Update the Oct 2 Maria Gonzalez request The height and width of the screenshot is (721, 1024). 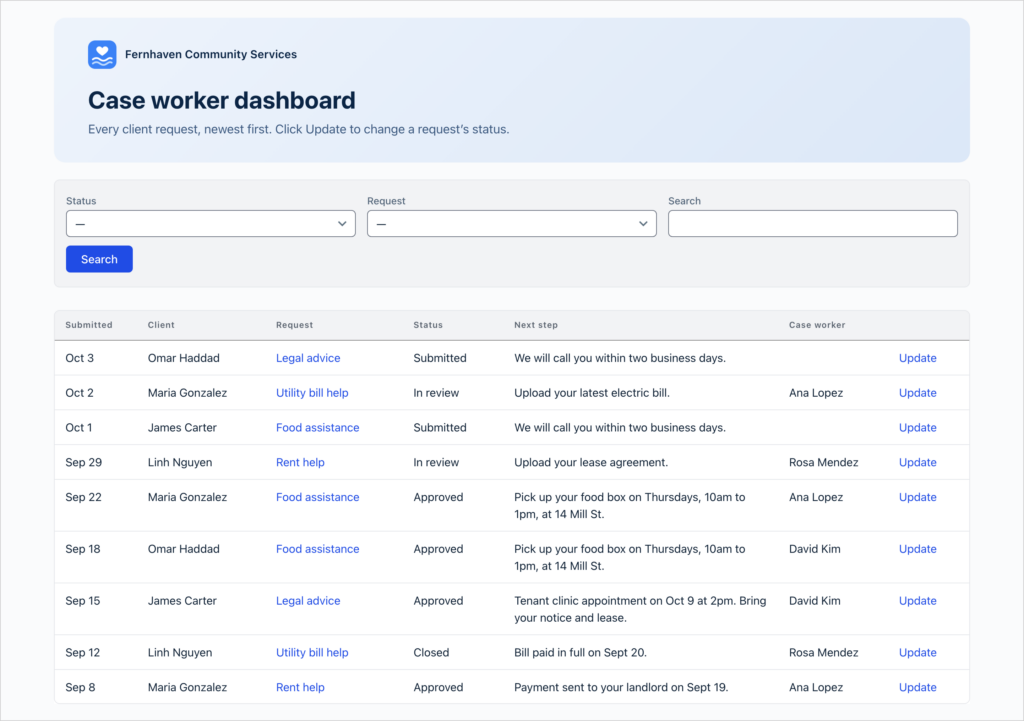coord(917,393)
